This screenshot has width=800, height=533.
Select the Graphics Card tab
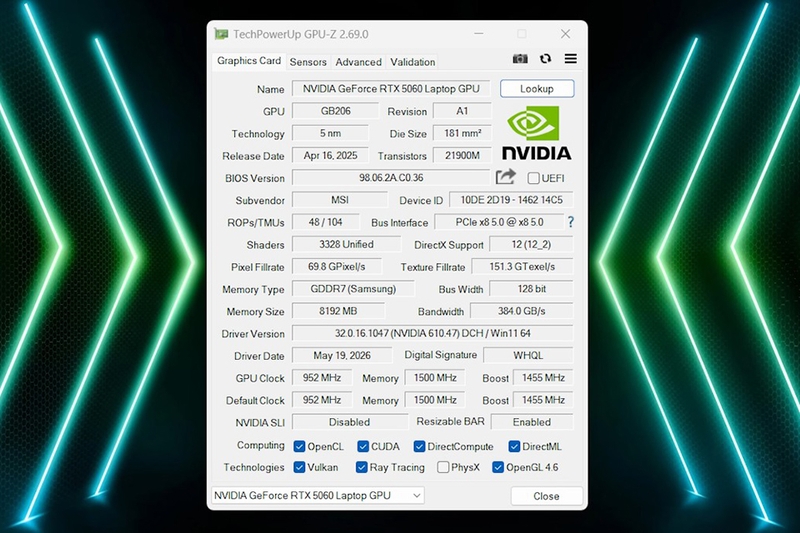click(249, 61)
